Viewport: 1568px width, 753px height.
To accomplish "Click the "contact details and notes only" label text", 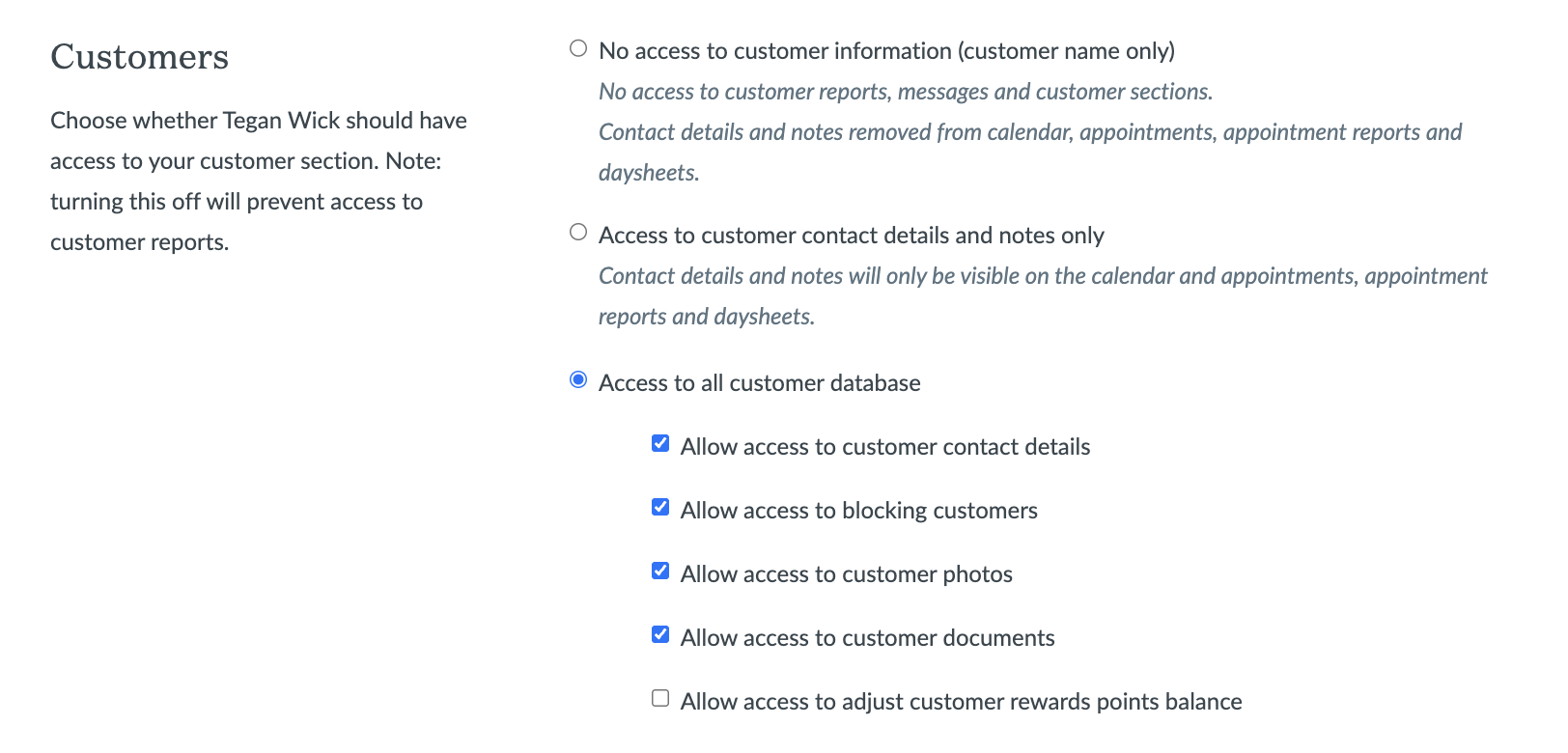I will pyautogui.click(x=851, y=236).
